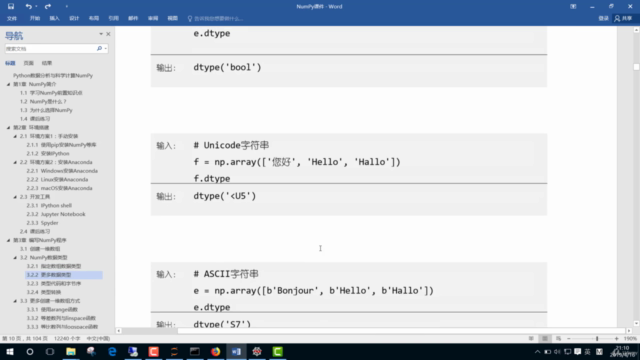This screenshot has width=640, height=360.
Task: Click the 搜索文档 search field
Action: tap(50, 49)
